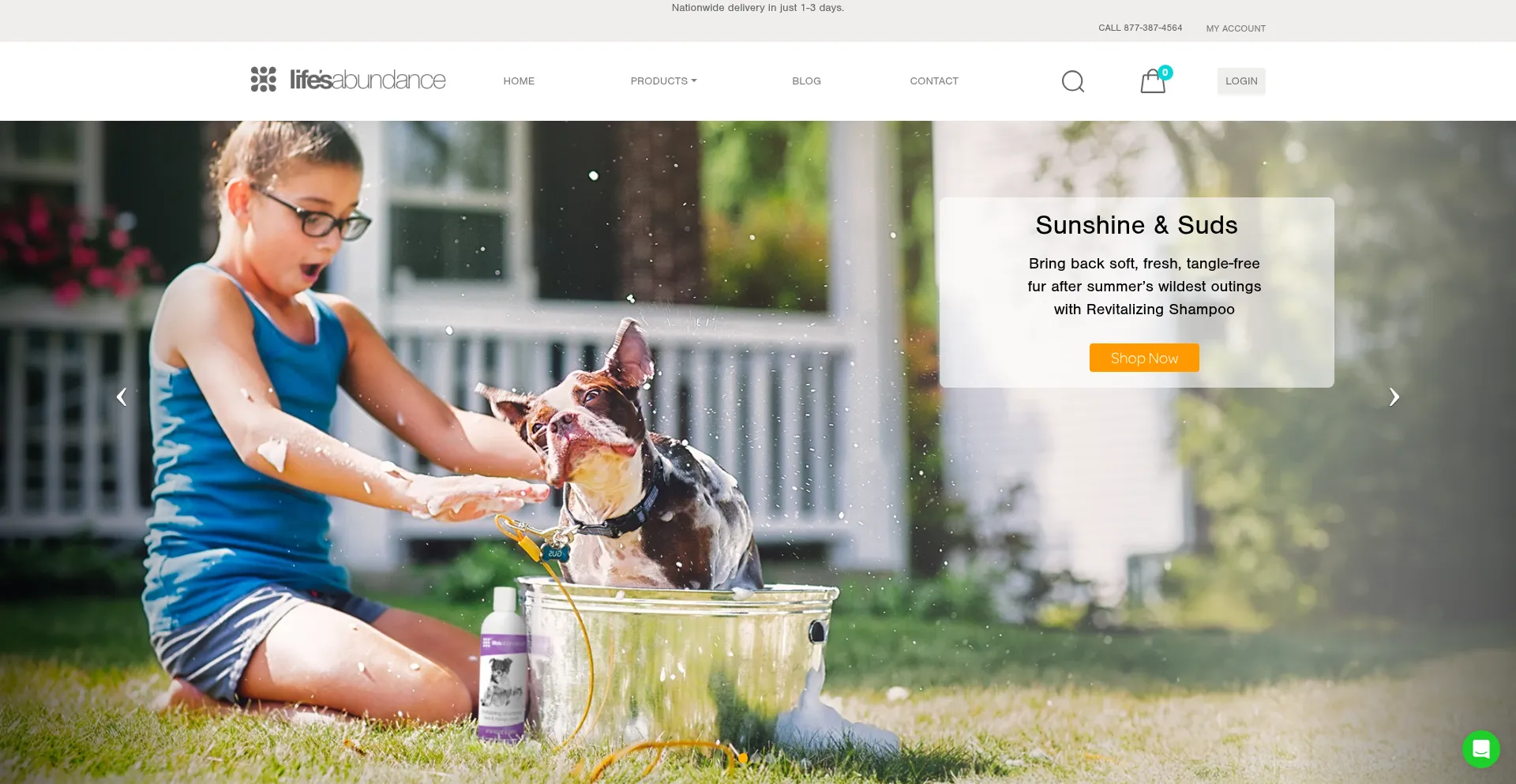Click the Revitalizing Shampoo promo description
Viewport: 1516px width, 784px height.
[x=1144, y=287]
